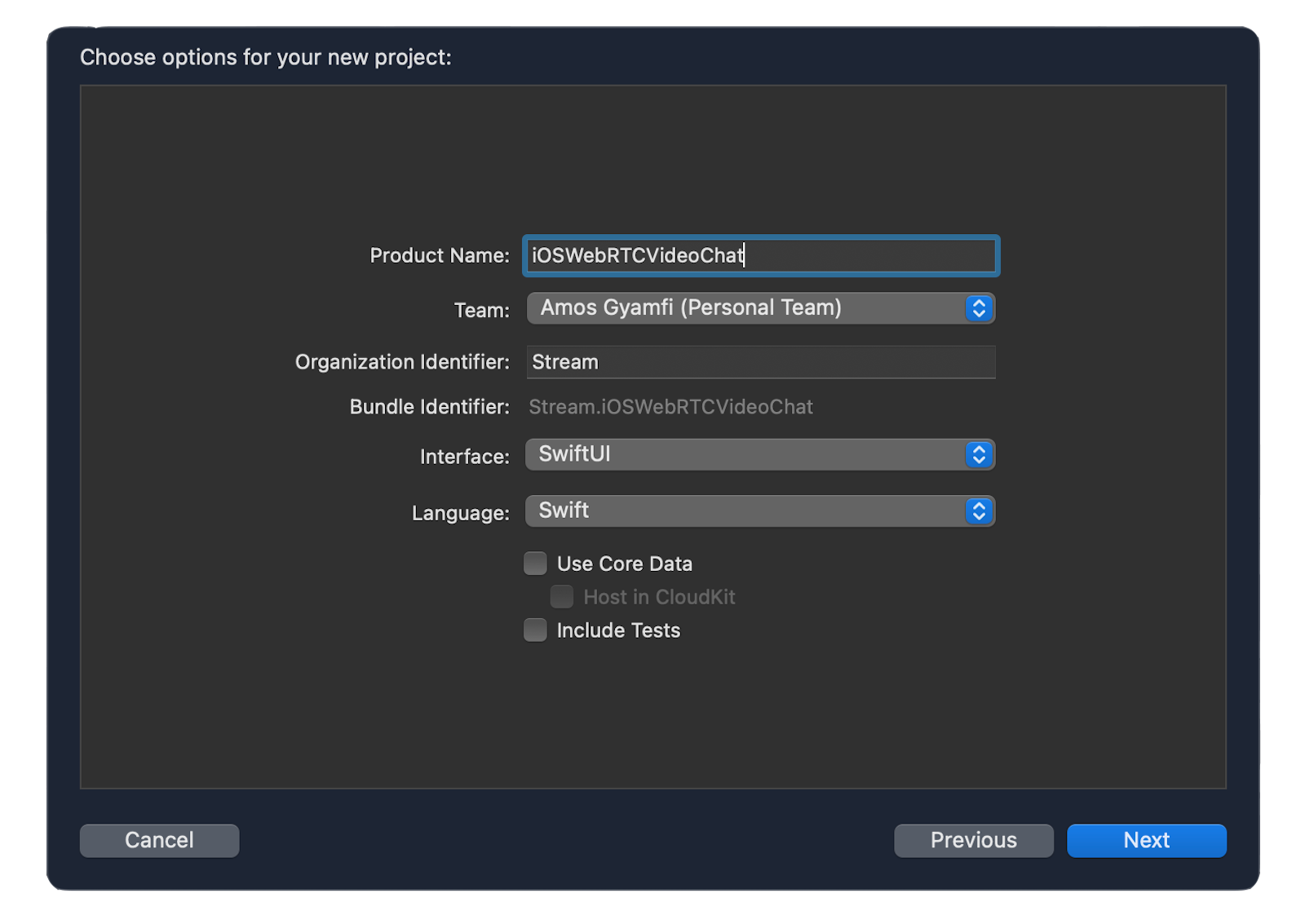
Task: Click the Bundle Identifier value text
Action: (x=671, y=406)
